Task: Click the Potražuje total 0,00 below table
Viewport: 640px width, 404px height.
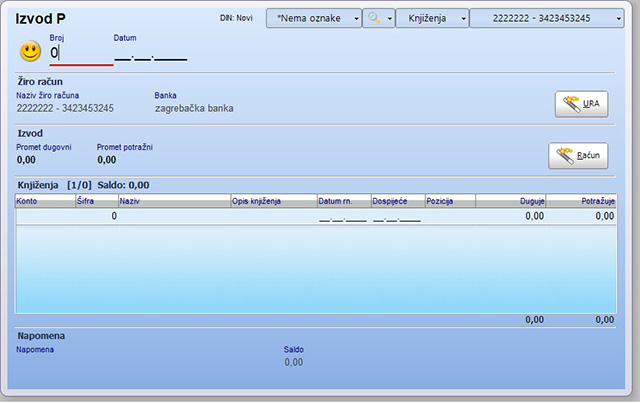Action: [604, 320]
